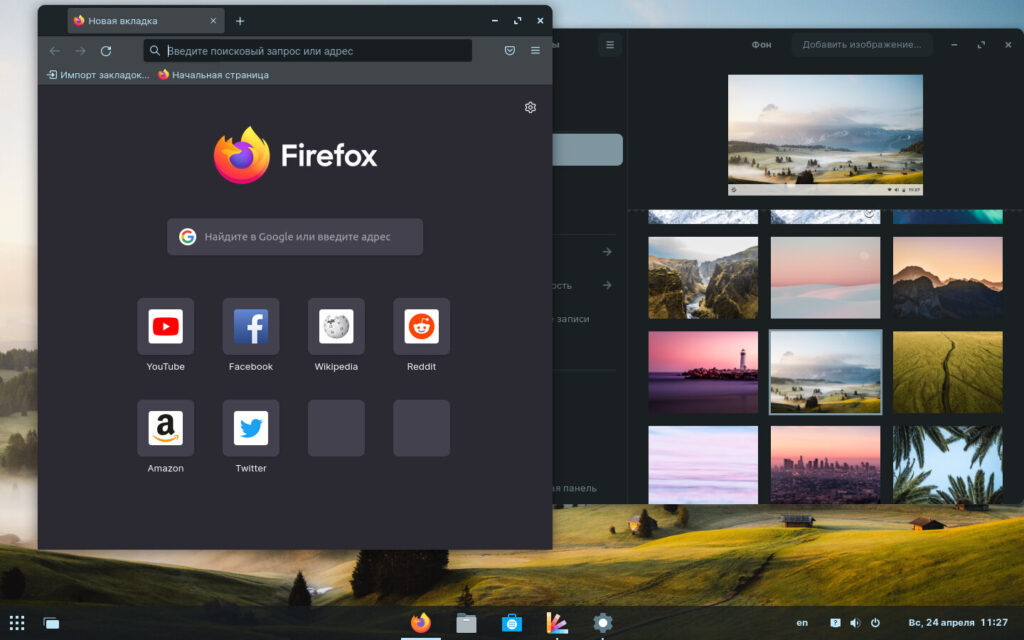Open the Reddit shortcut tile
Viewport: 1024px width, 640px height.
(421, 327)
